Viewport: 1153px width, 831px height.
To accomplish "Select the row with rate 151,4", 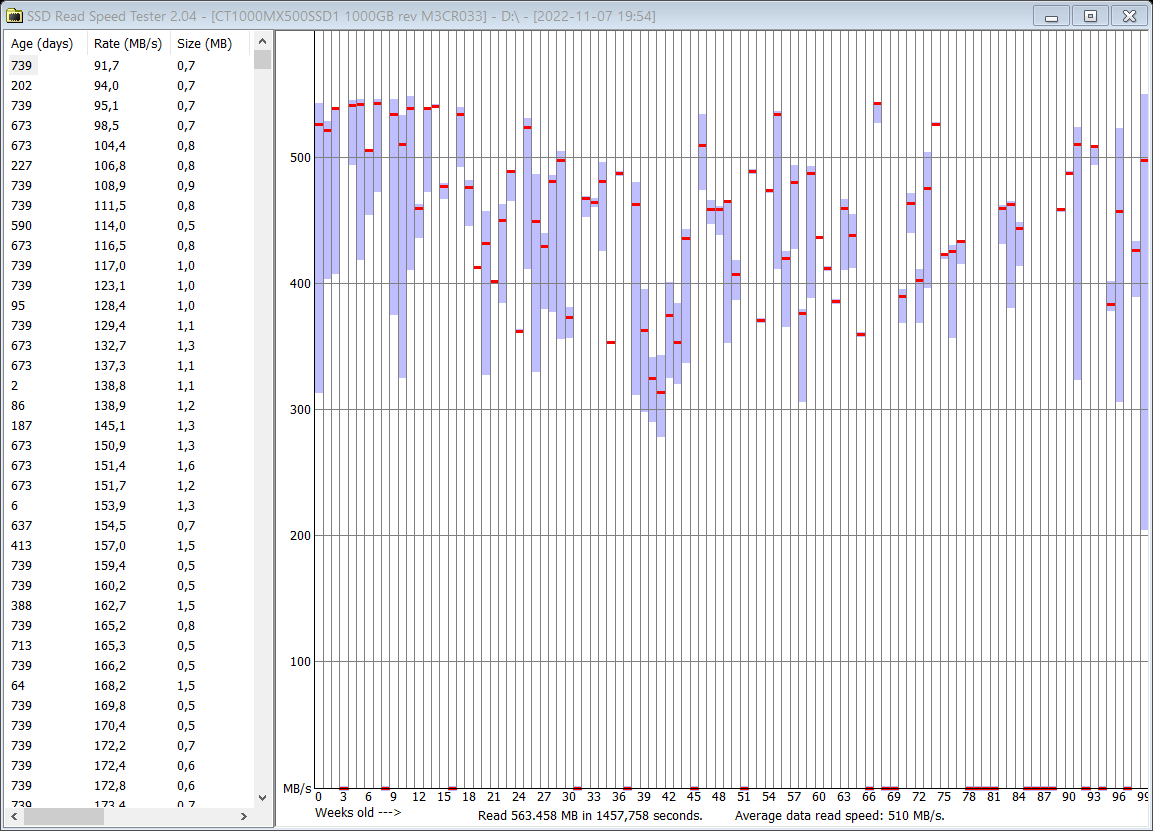I will click(x=129, y=466).
